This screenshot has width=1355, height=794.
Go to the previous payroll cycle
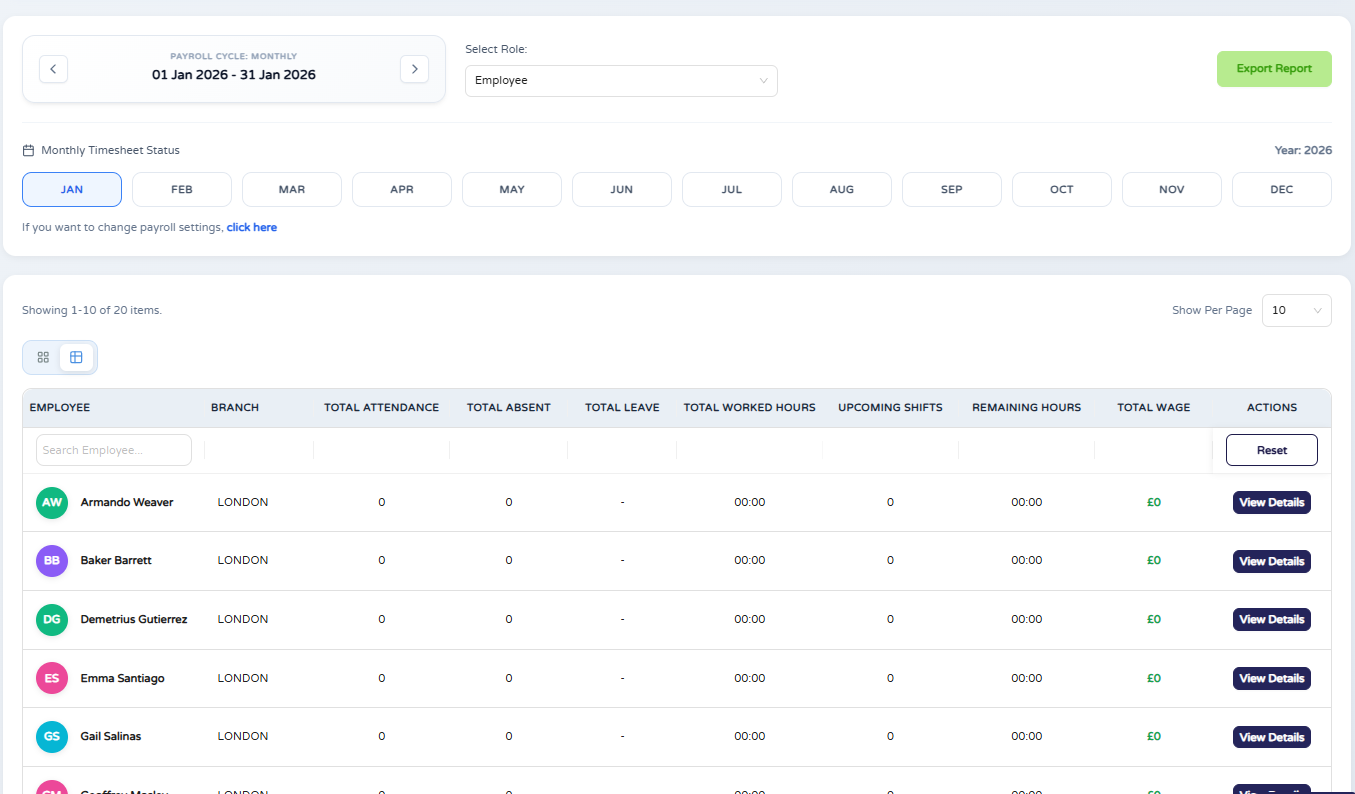tap(53, 69)
